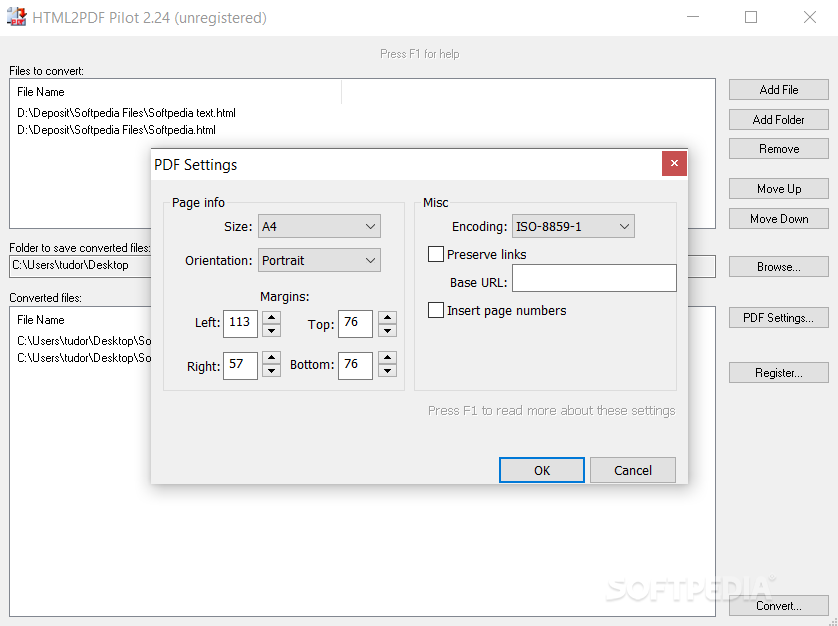Enable the Preserve links checkbox

[436, 254]
